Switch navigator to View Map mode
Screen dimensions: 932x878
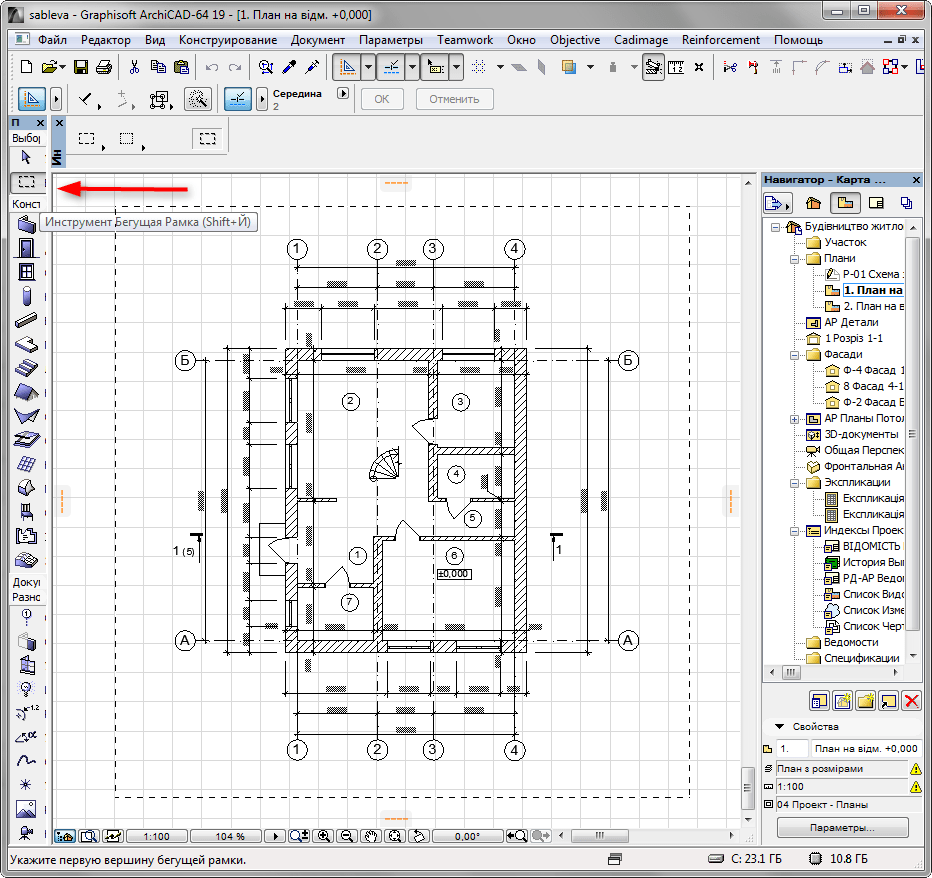tap(846, 203)
